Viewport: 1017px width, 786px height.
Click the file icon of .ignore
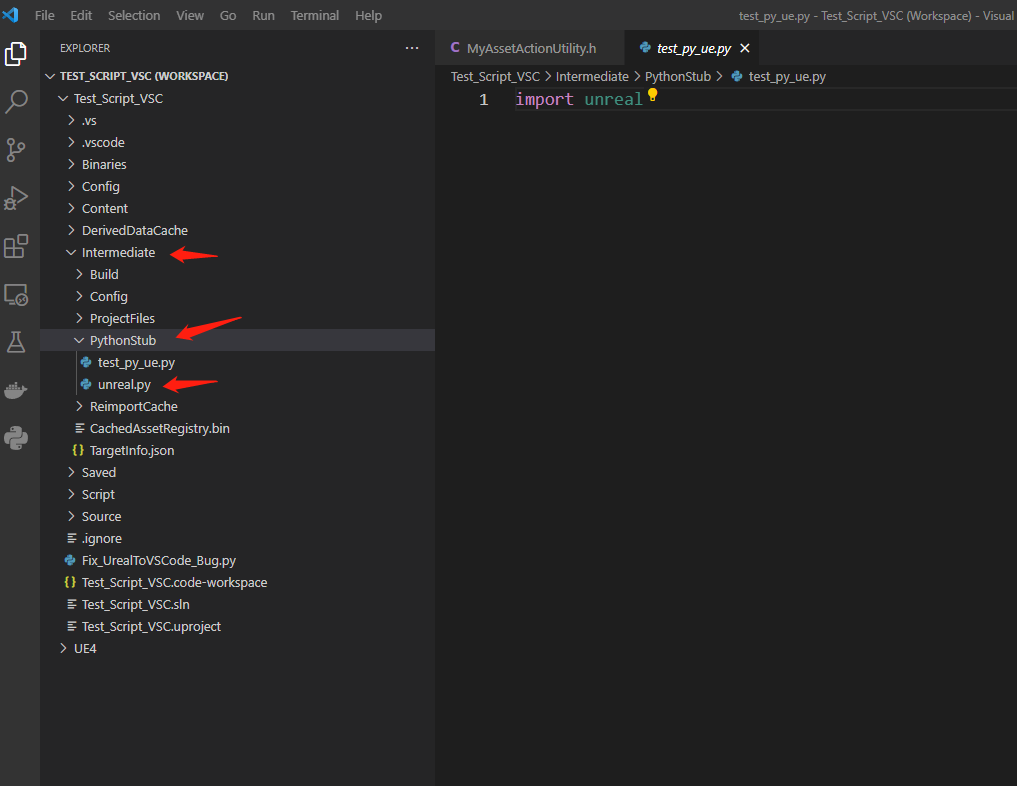(x=72, y=538)
